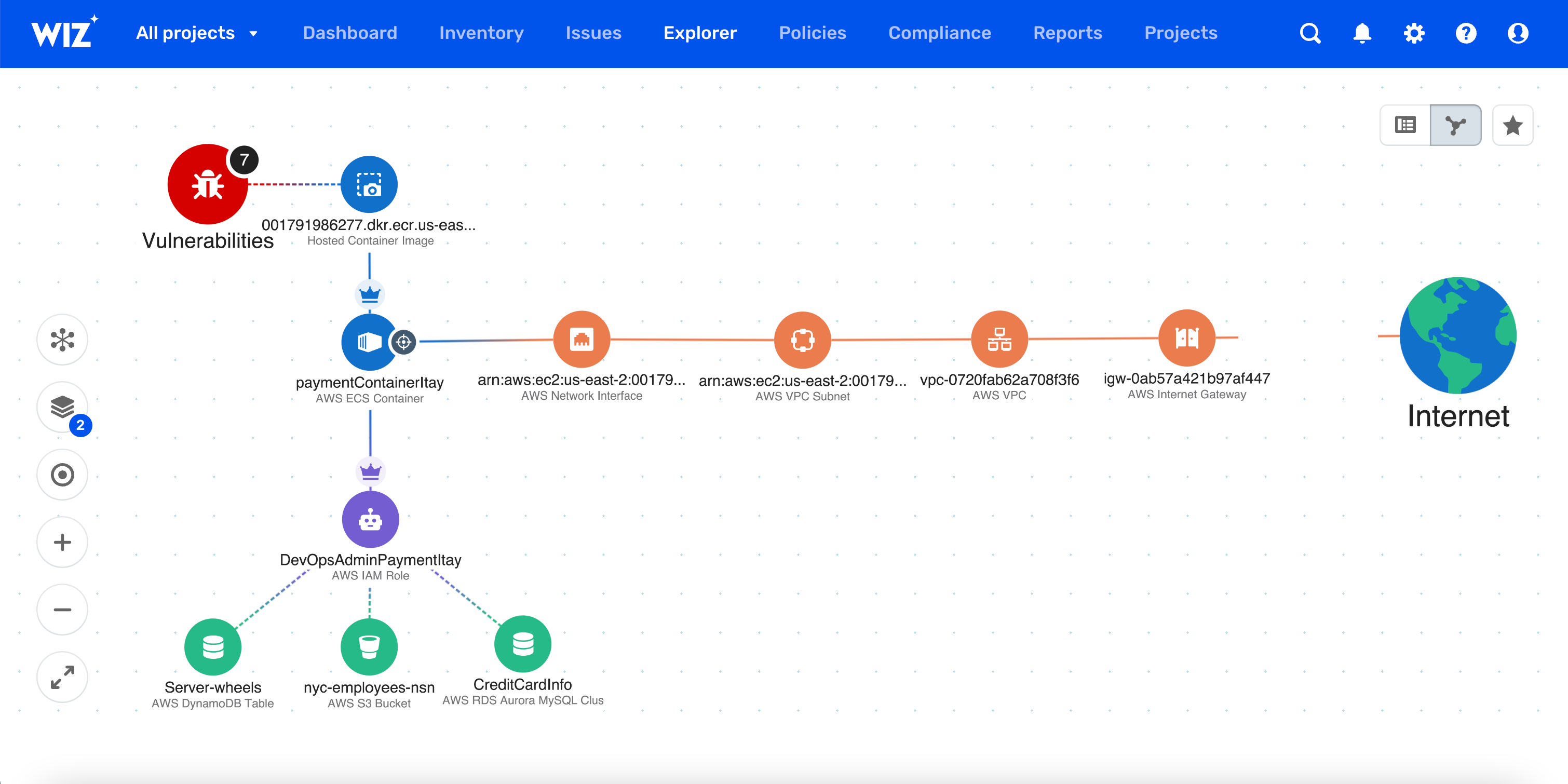The height and width of the screenshot is (784, 1568).
Task: Click the graph layout snowflake button
Action: tap(62, 340)
